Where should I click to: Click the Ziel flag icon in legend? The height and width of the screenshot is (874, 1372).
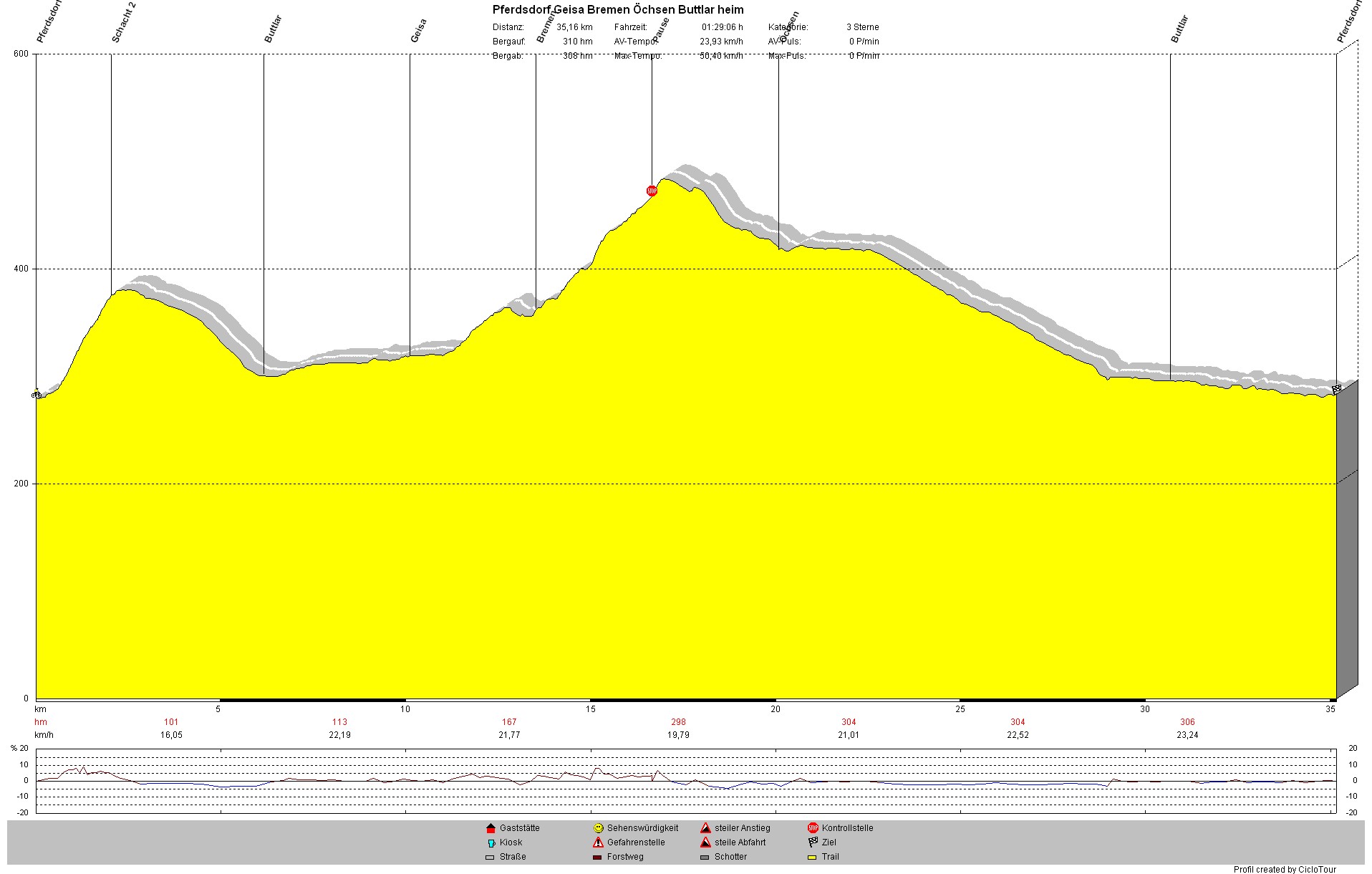(x=813, y=842)
